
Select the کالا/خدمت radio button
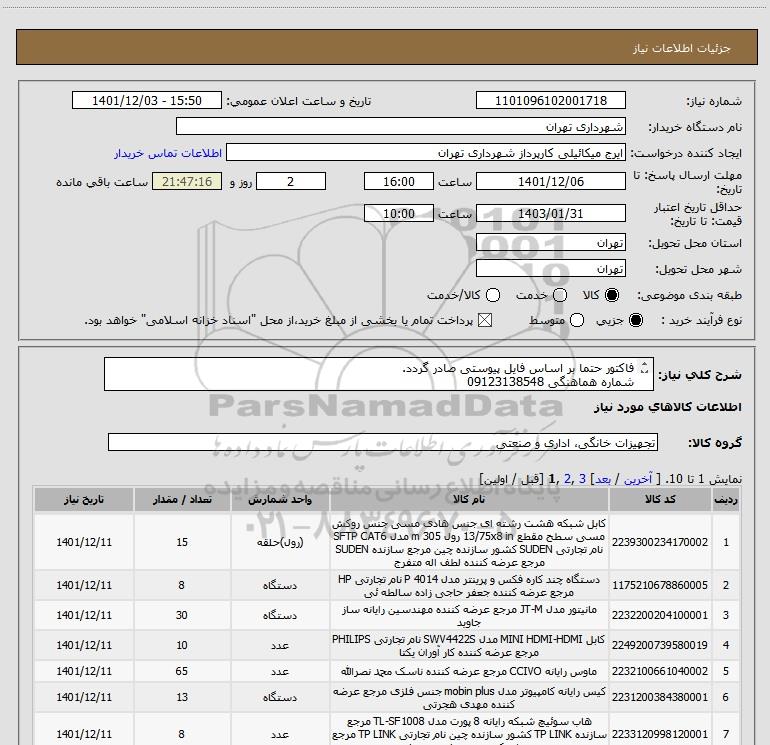tap(493, 295)
